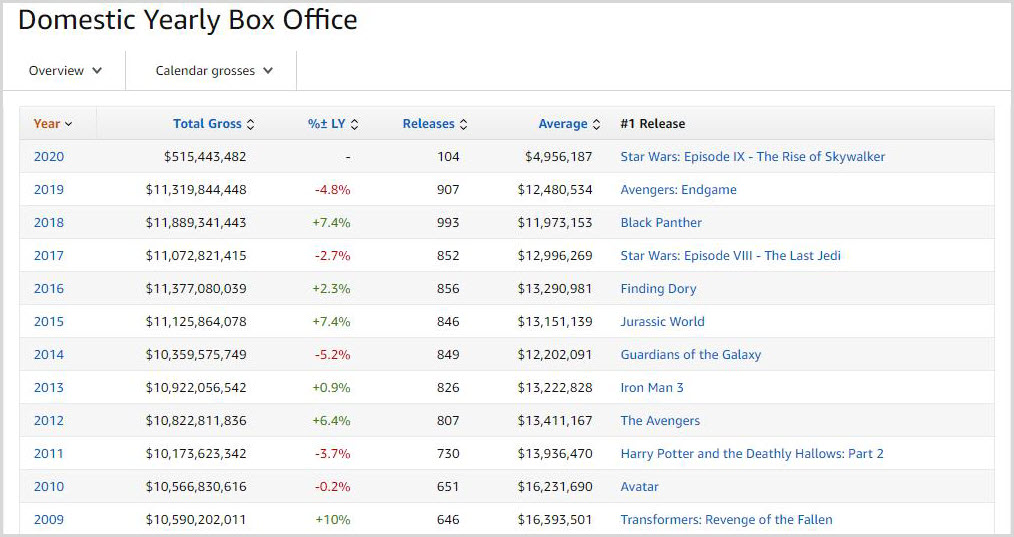Select average value $12,480,534

pos(555,190)
